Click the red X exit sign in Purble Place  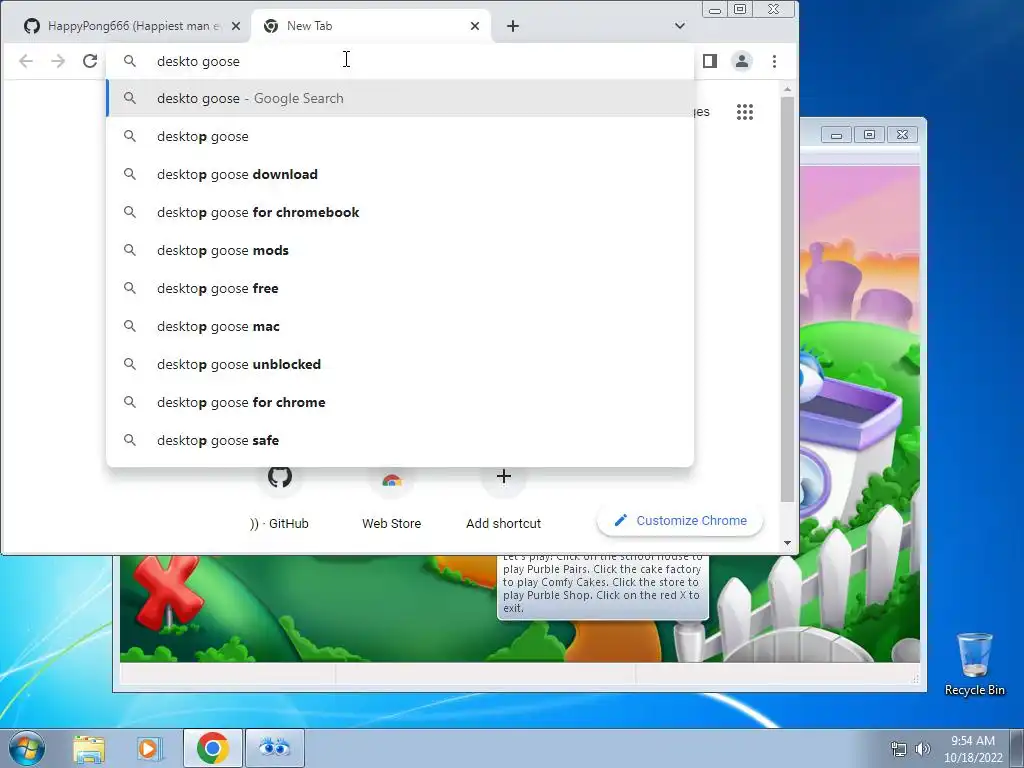[167, 591]
